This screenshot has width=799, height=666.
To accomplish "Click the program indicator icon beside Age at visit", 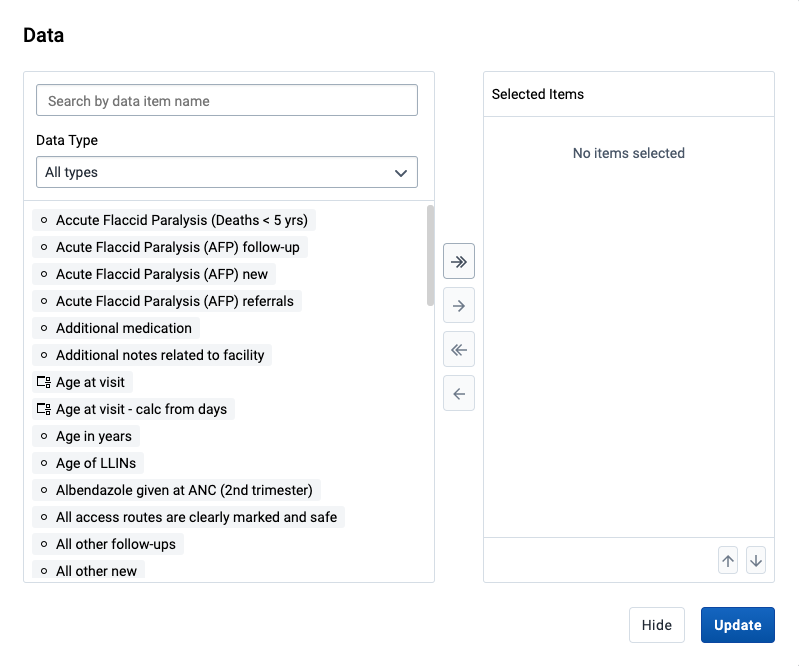I will [44, 382].
